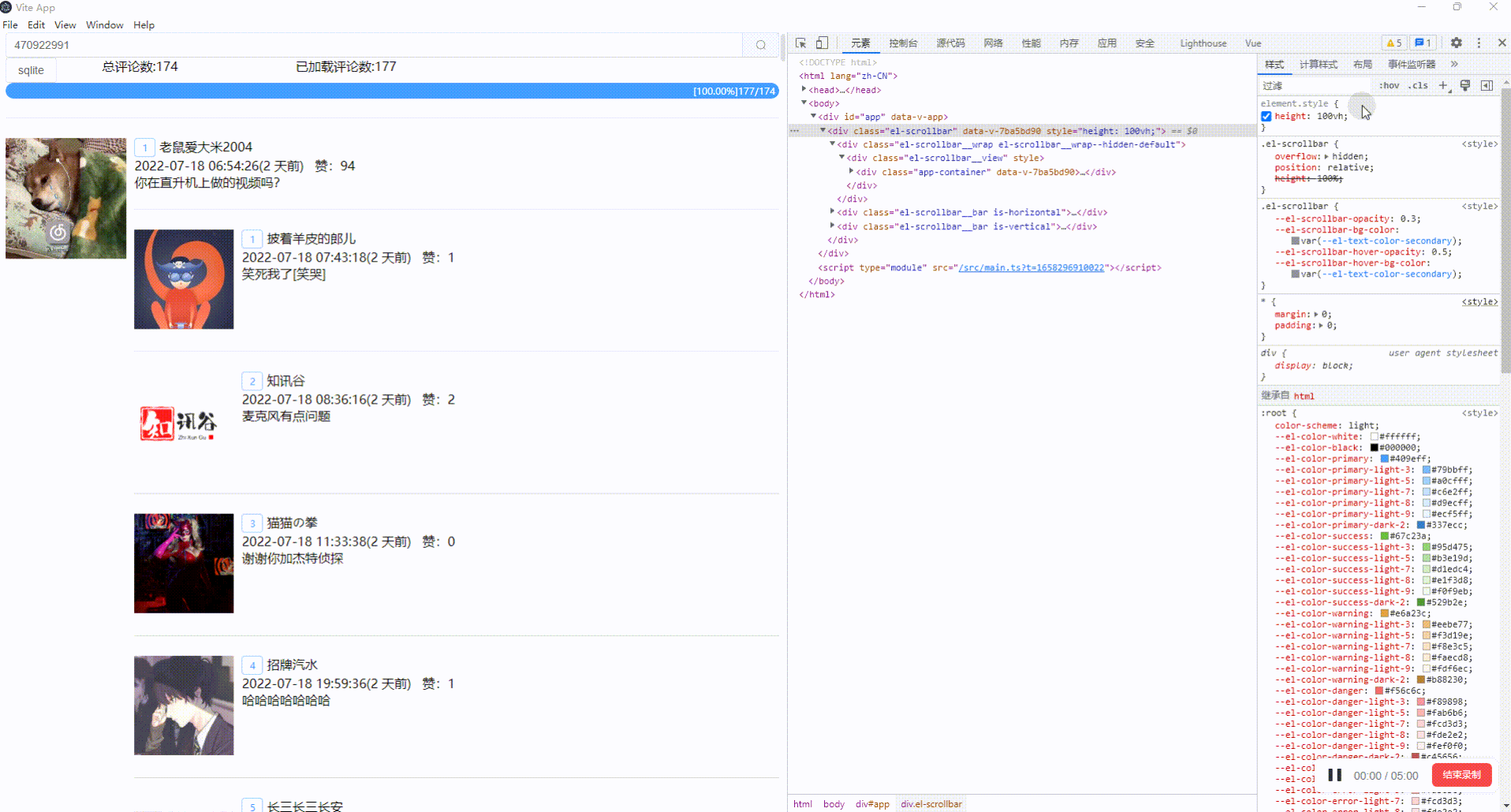Image resolution: width=1511 pixels, height=812 pixels.
Task: Click the DOM node ellipsis actions icon
Action: coord(794,131)
